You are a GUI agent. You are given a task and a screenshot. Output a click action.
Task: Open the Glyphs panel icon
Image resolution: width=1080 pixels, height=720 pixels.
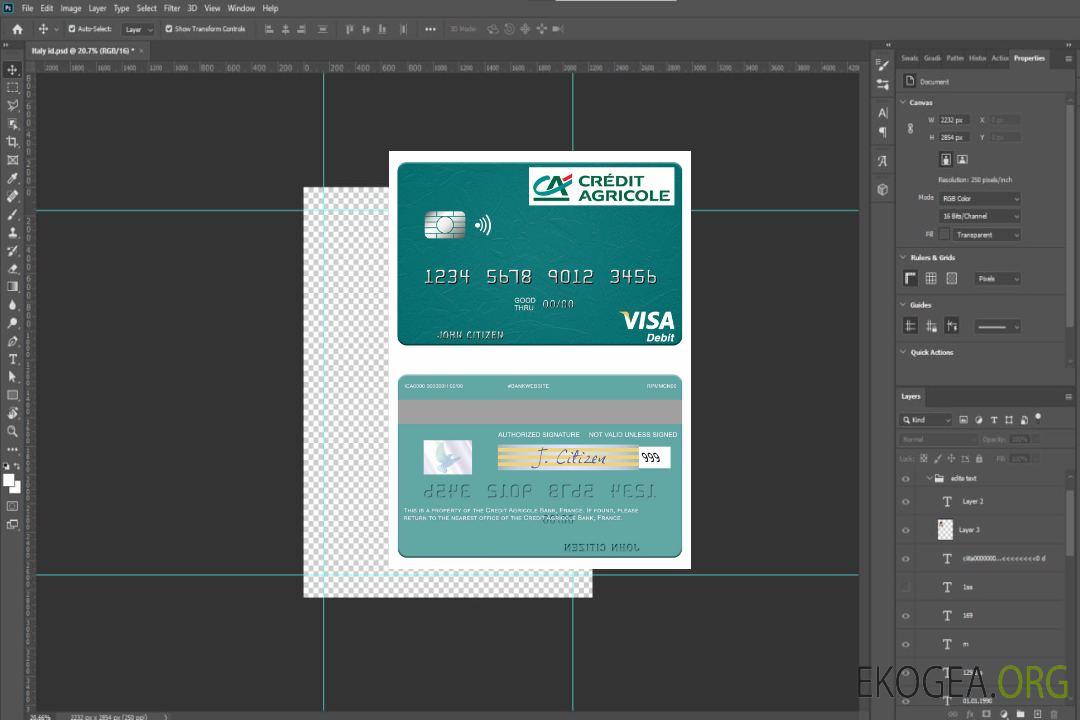coord(883,161)
